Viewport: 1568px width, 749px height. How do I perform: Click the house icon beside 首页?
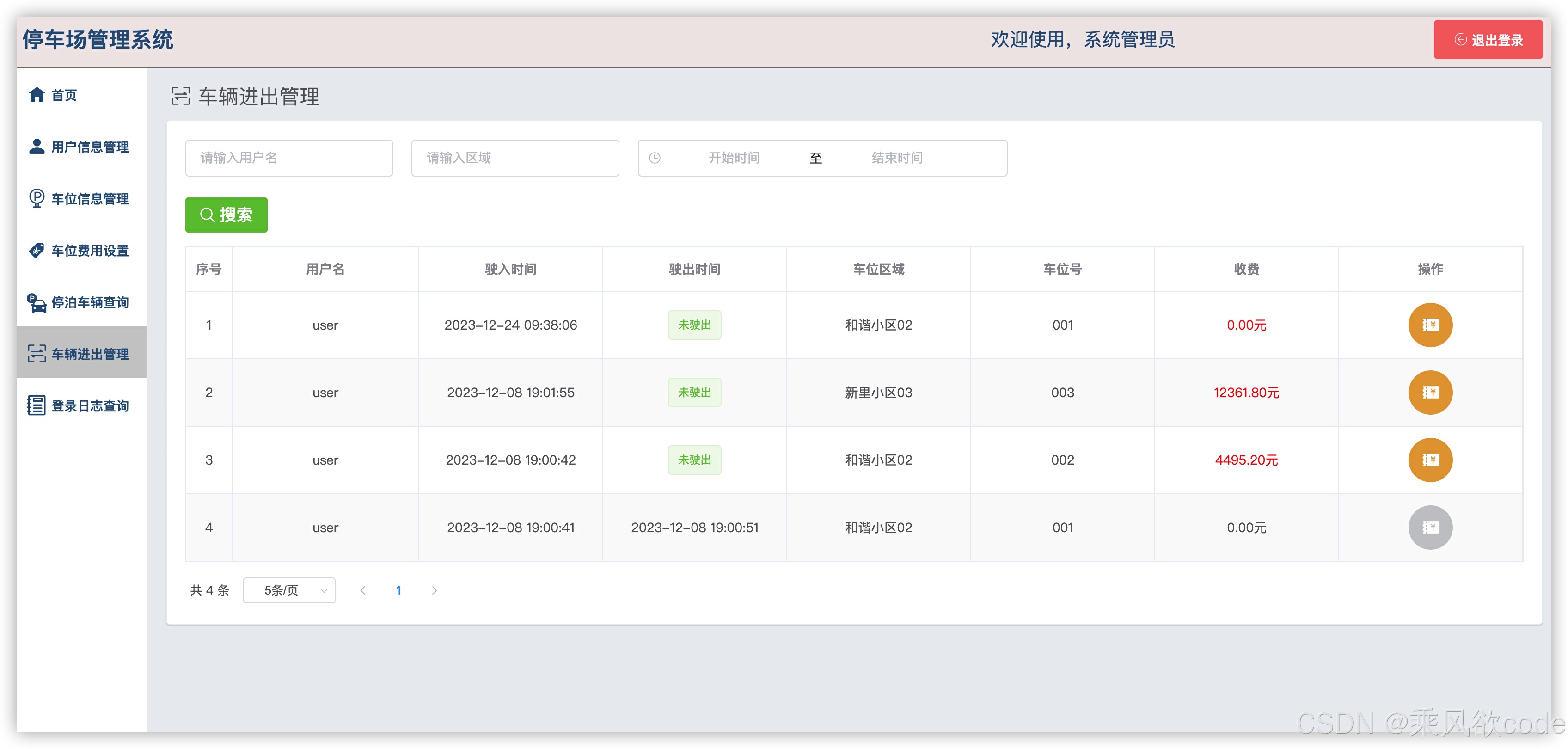[37, 95]
